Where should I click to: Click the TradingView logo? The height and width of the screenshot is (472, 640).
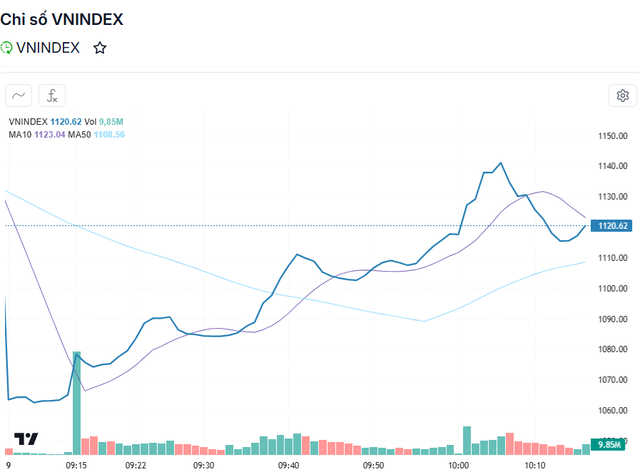26,439
